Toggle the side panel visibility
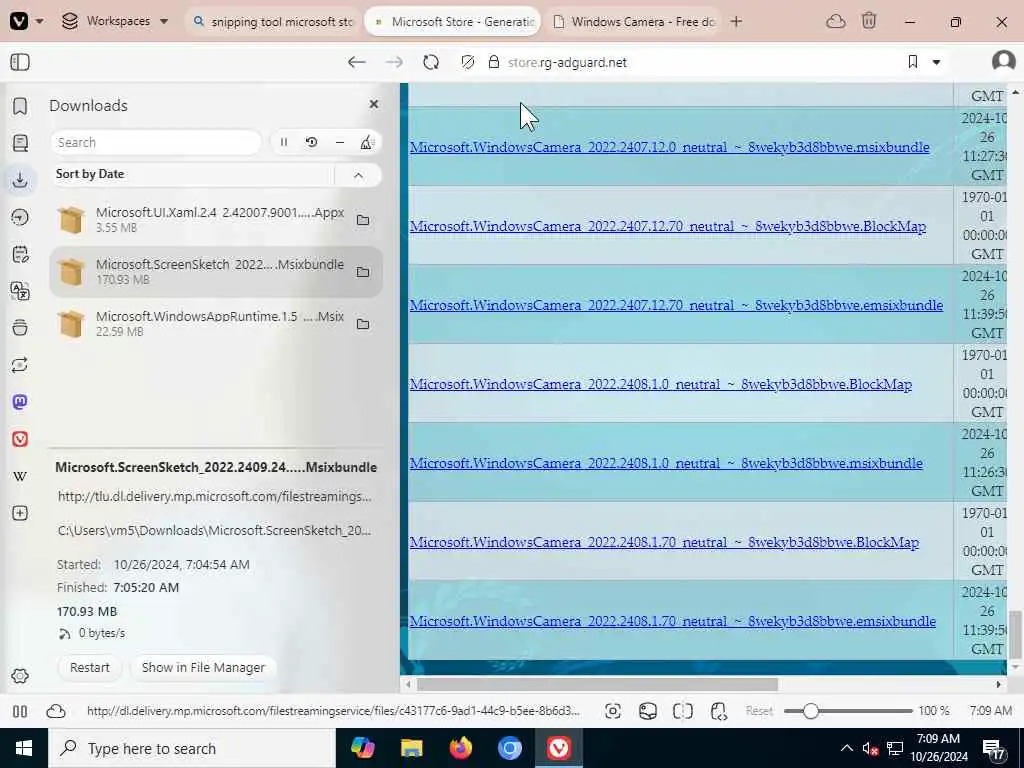Screen dimensions: 1024x768 click(20, 62)
